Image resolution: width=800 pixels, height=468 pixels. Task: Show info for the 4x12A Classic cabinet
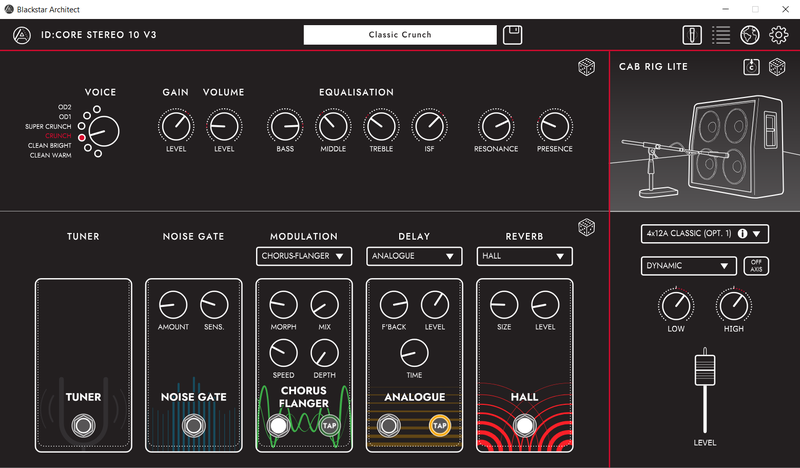(x=741, y=234)
